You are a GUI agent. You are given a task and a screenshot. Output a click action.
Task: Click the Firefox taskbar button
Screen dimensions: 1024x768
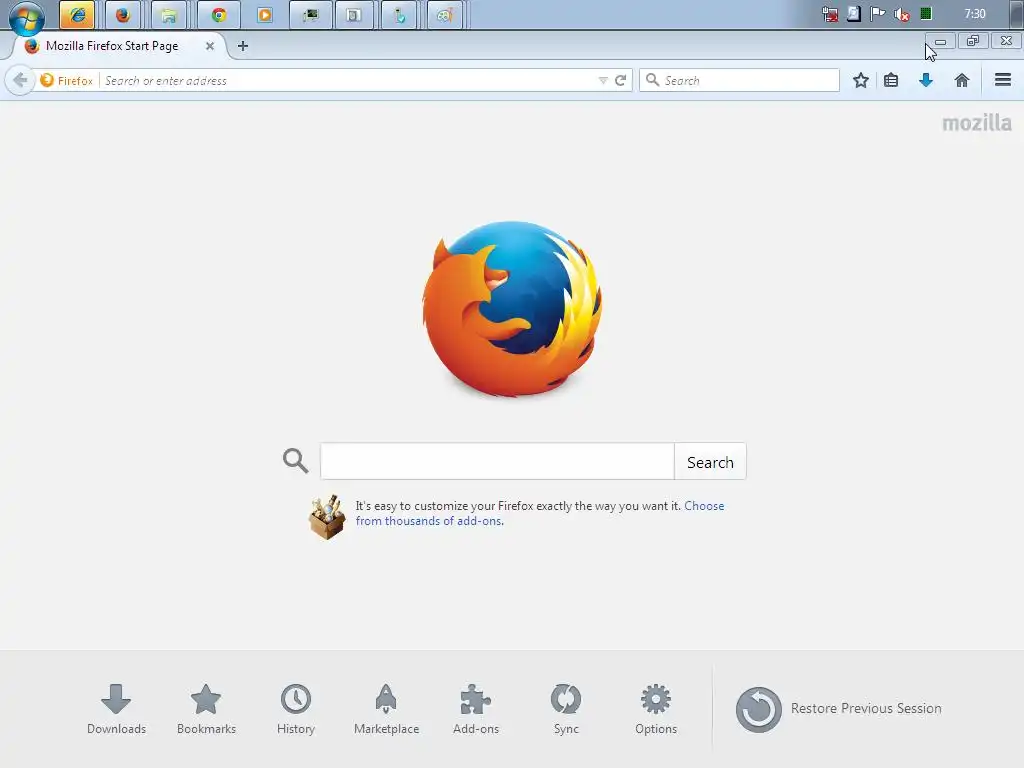click(123, 14)
